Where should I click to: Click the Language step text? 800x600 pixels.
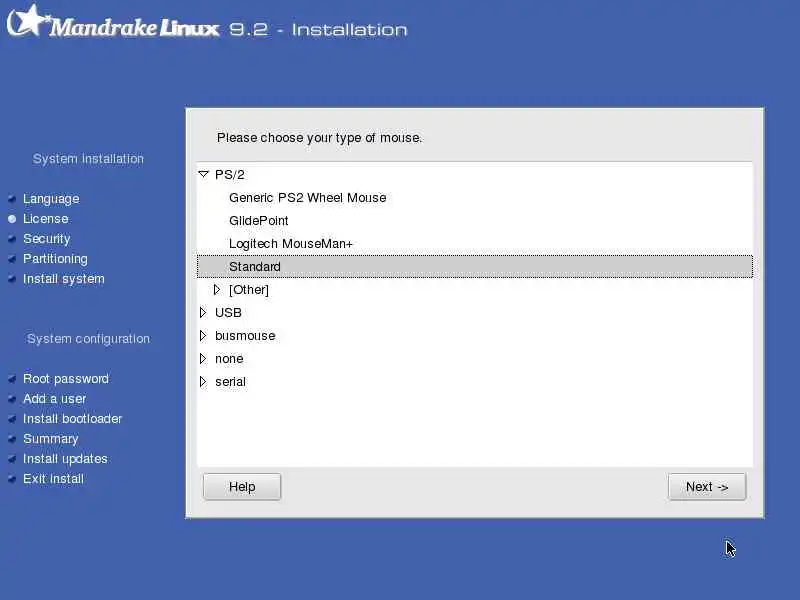pos(51,199)
